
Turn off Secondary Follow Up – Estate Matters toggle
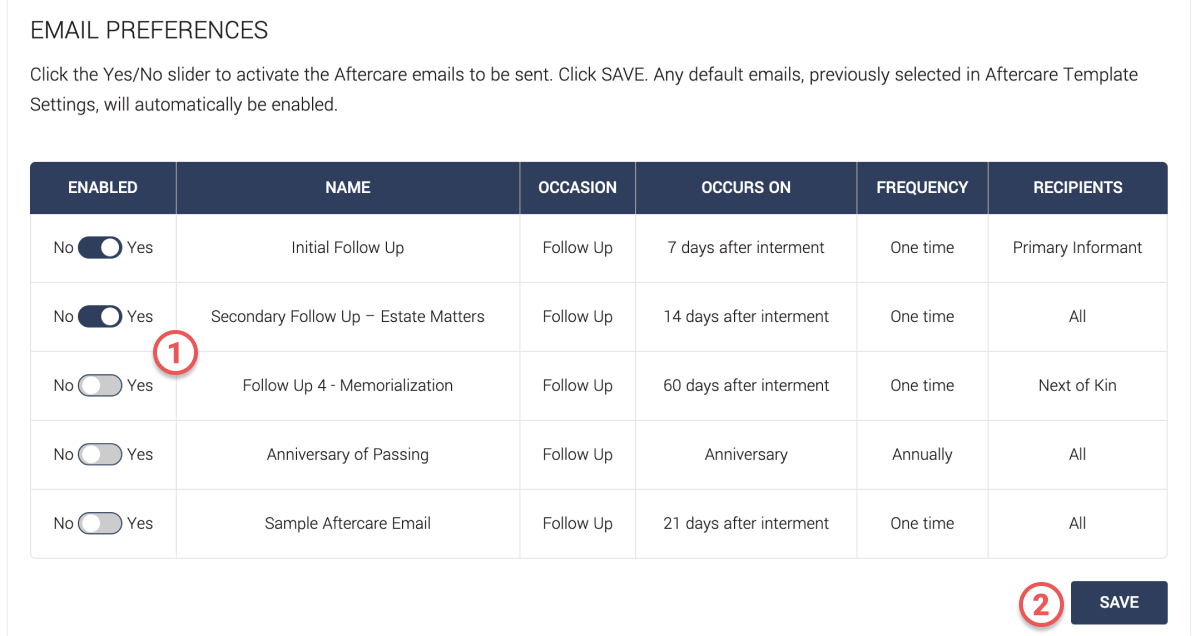[100, 316]
